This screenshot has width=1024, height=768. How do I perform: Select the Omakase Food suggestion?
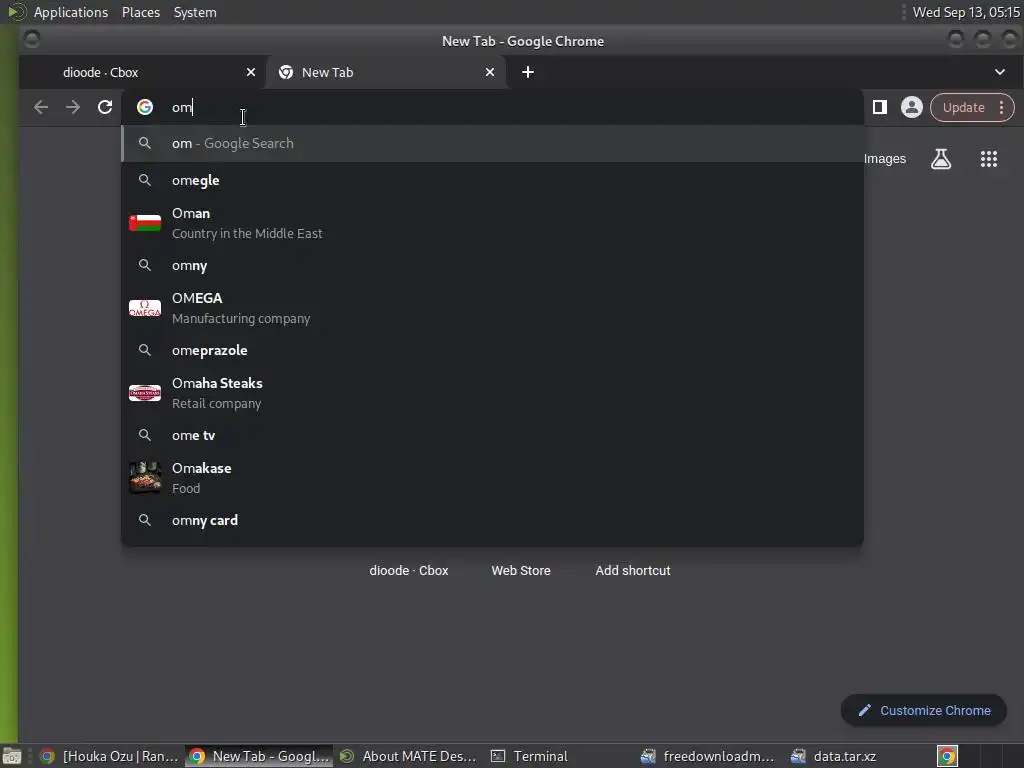tap(492, 478)
